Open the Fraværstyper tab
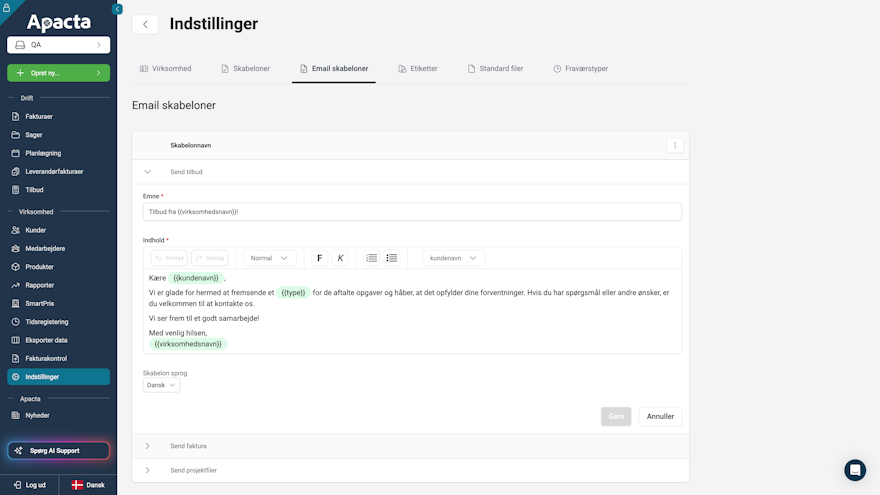The image size is (880, 495). [x=580, y=68]
